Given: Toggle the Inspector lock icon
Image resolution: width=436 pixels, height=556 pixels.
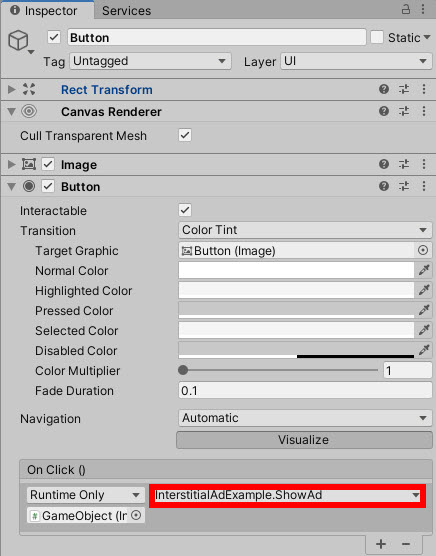Looking at the screenshot, I should pyautogui.click(x=406, y=9).
